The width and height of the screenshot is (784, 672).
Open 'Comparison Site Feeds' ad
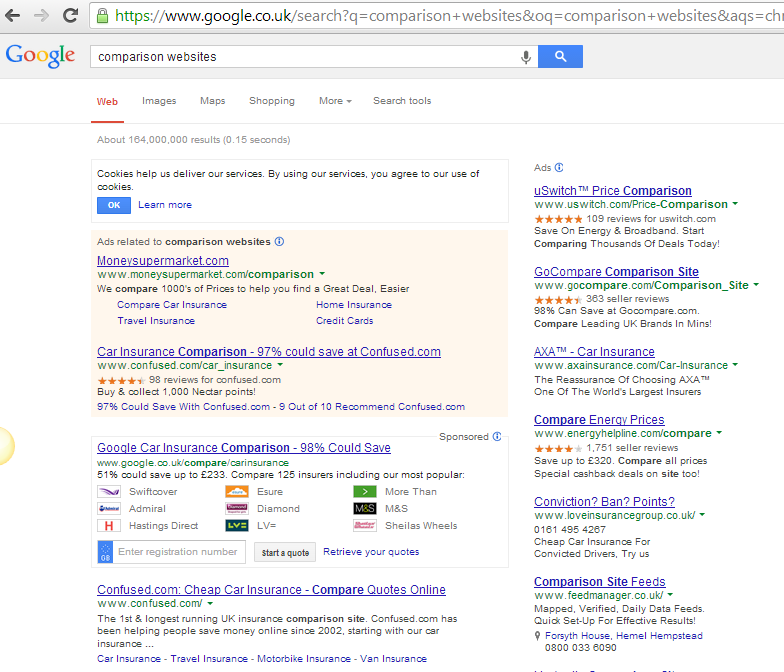tap(600, 582)
